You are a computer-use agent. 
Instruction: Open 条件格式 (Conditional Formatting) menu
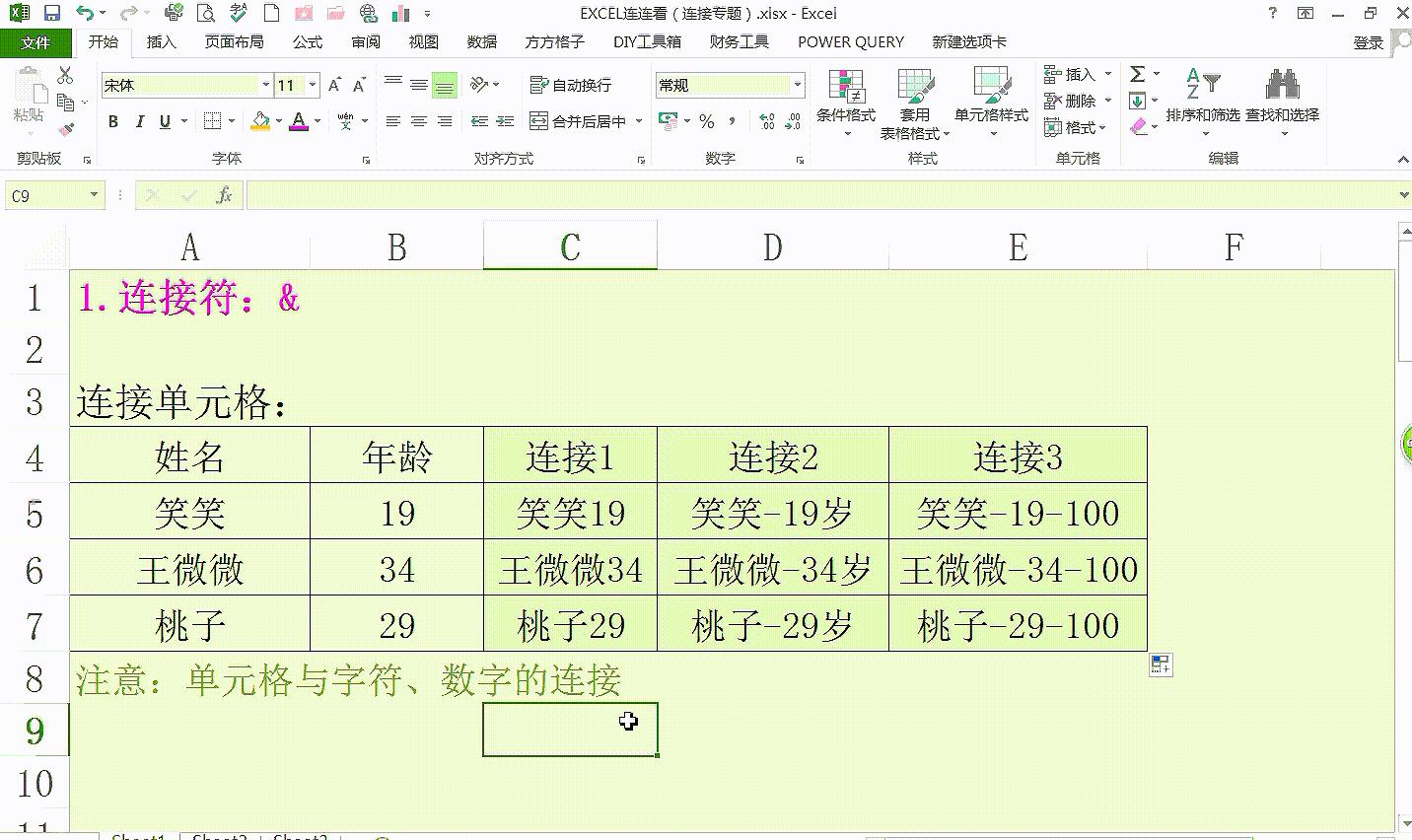pos(848,99)
